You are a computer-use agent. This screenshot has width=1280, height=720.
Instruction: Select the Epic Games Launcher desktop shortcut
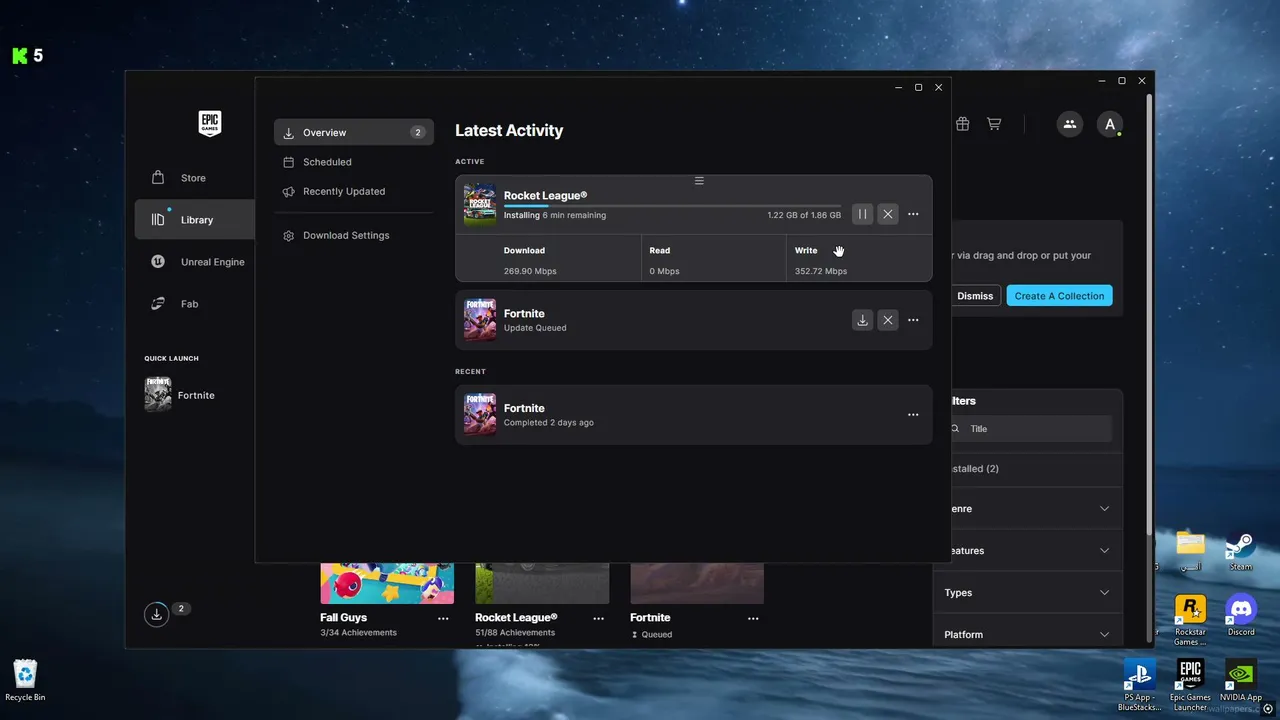point(1190,685)
